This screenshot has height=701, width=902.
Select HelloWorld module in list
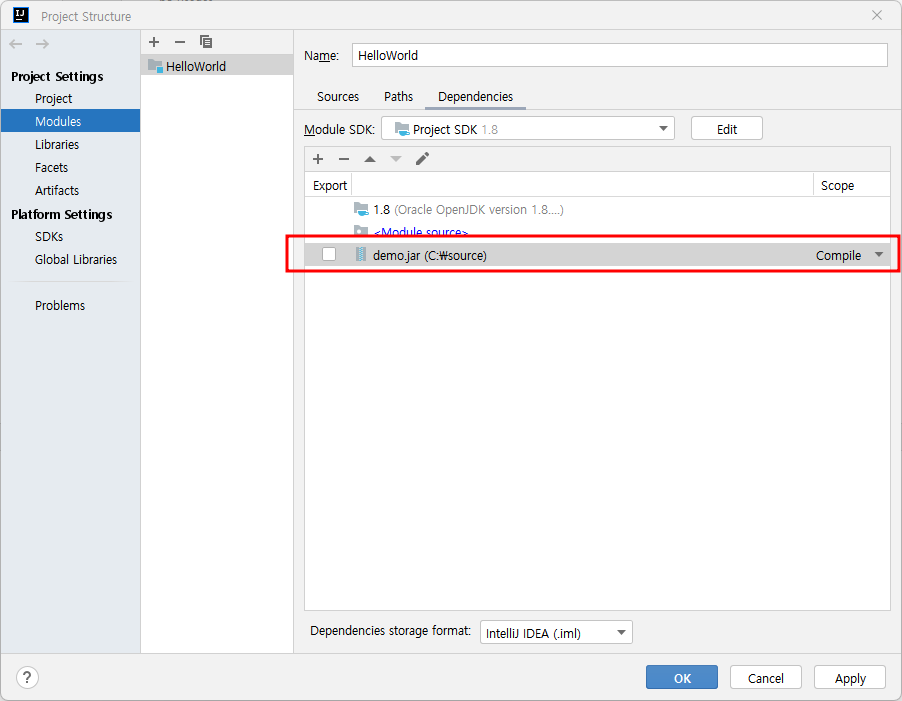[217, 66]
